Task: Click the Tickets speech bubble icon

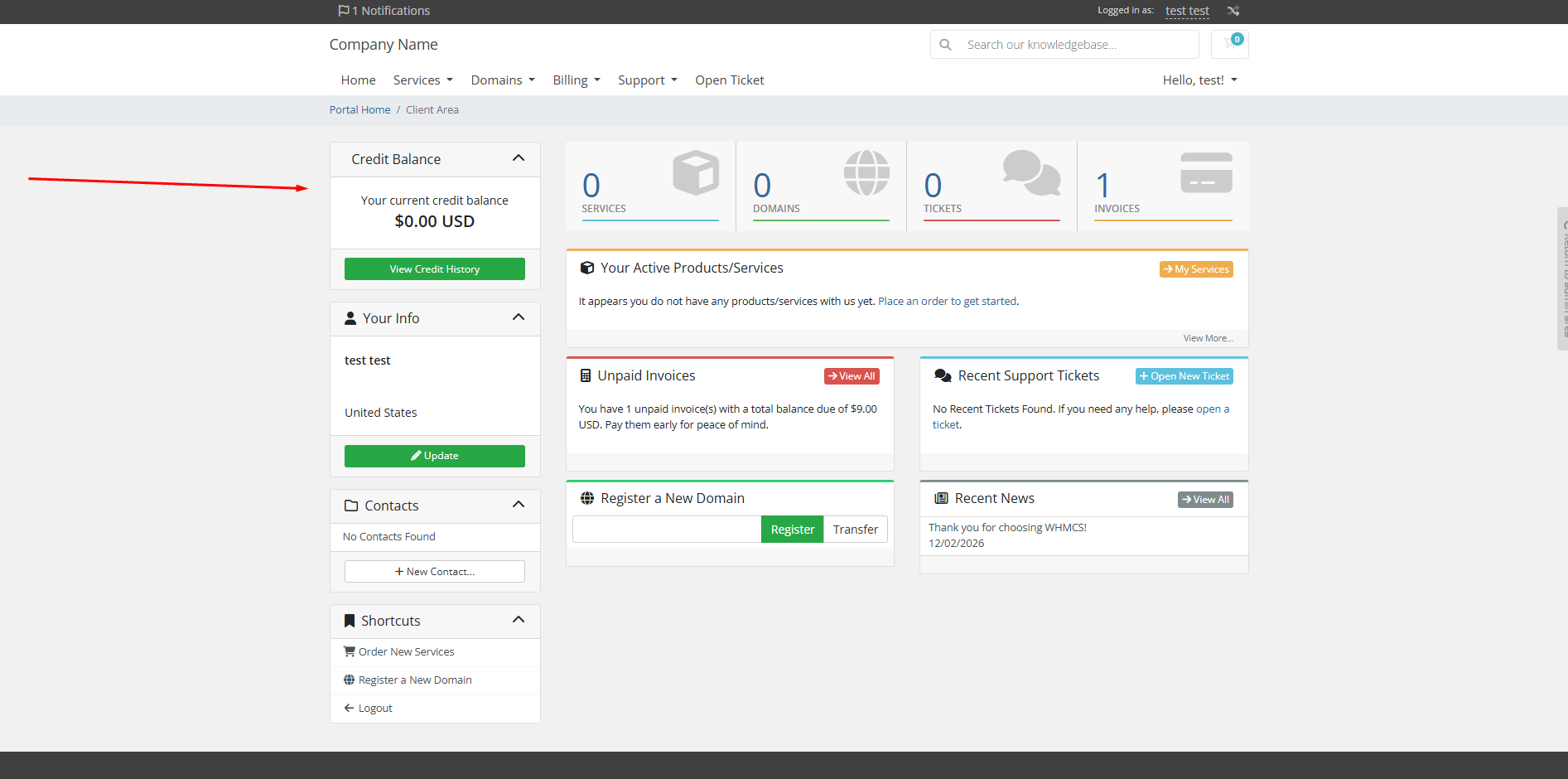Action: coord(1031,174)
